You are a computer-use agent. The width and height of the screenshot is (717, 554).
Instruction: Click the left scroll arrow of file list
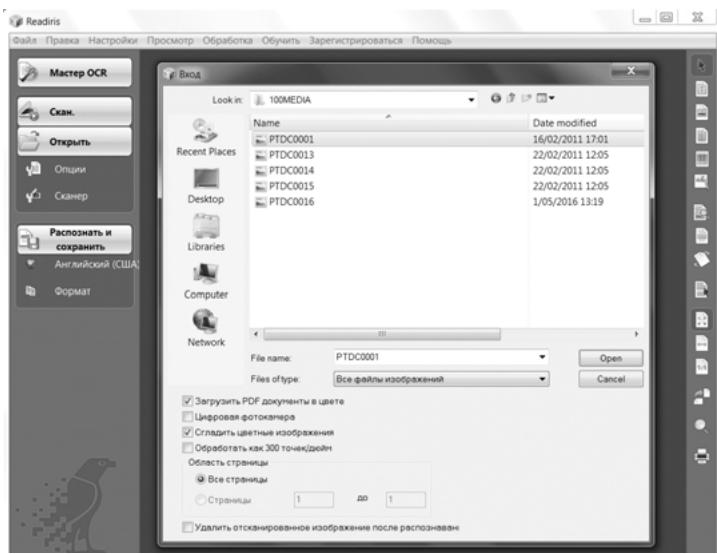click(x=256, y=334)
